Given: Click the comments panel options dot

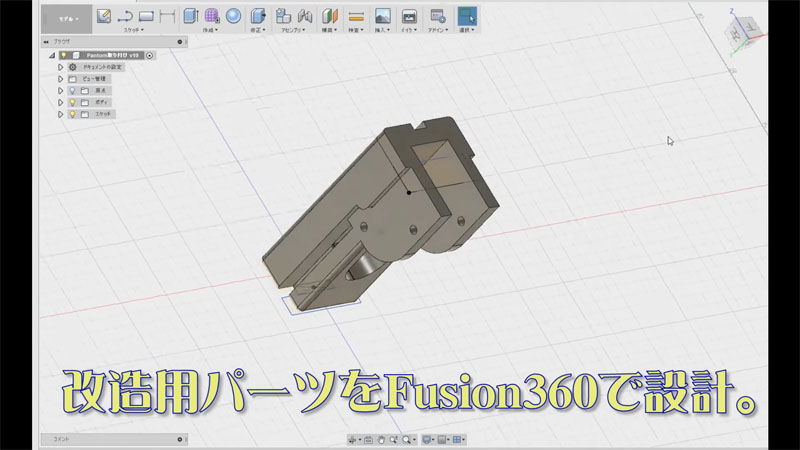Looking at the screenshot, I should (x=180, y=439).
